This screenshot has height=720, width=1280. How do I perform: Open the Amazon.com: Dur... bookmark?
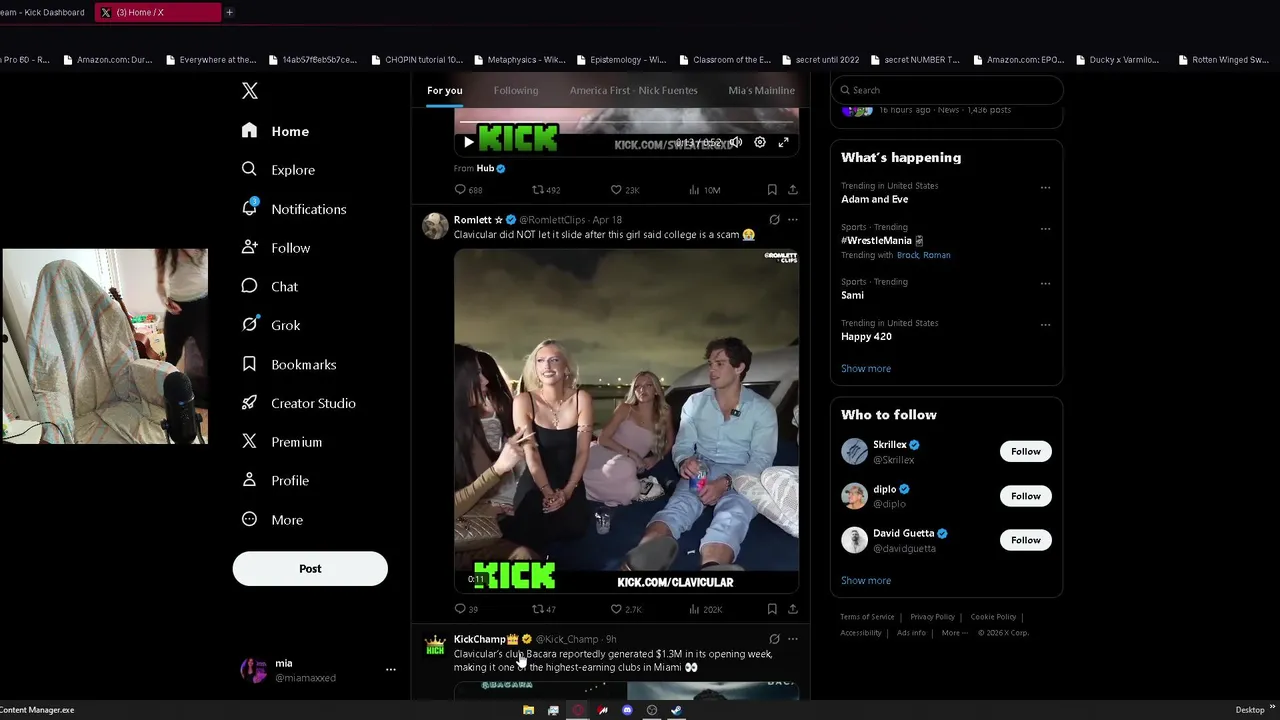(x=107, y=60)
